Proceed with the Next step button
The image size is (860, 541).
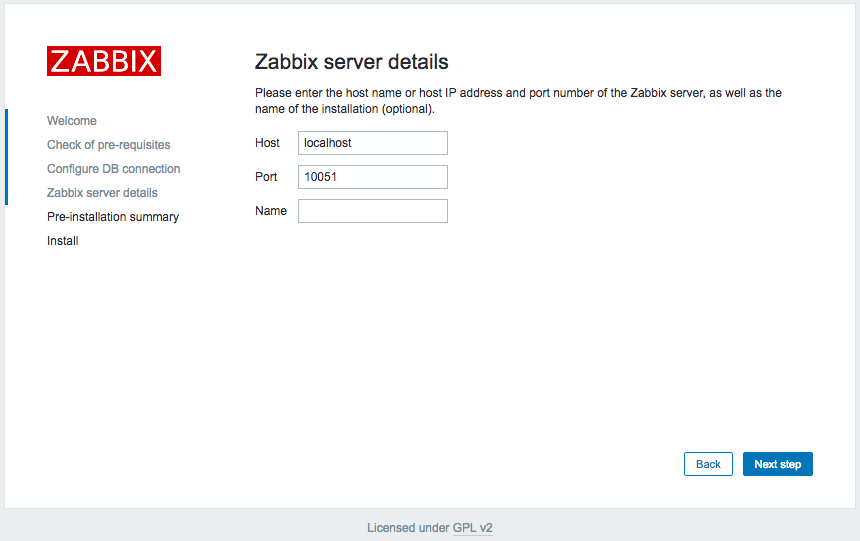tap(778, 464)
